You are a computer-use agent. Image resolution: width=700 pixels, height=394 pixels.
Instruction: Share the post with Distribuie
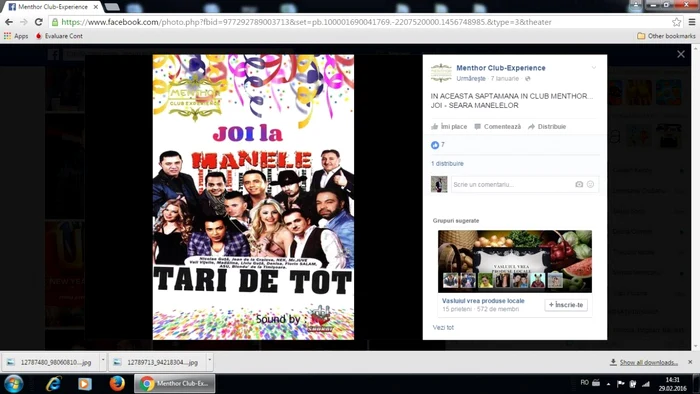click(x=547, y=127)
